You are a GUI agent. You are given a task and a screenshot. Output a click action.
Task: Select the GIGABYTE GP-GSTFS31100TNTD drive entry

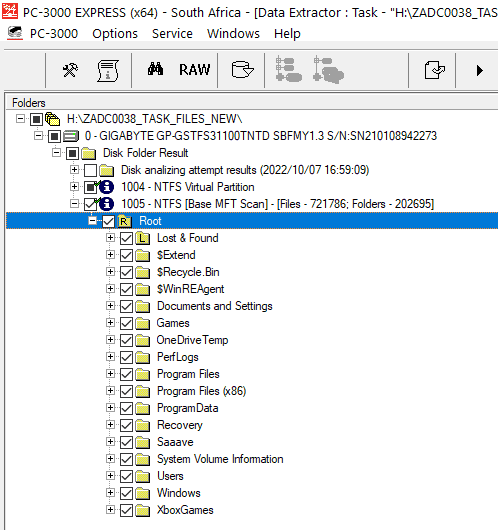[x=261, y=136]
